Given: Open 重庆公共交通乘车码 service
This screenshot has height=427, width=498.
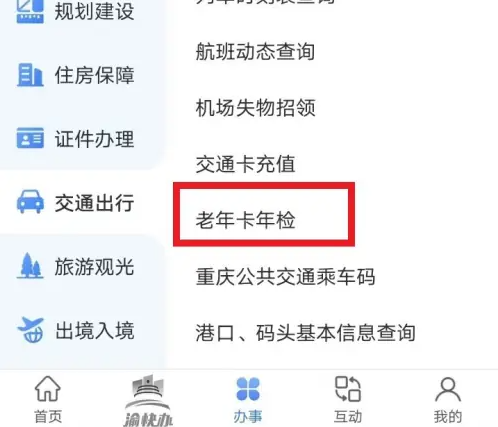Looking at the screenshot, I should 285,276.
